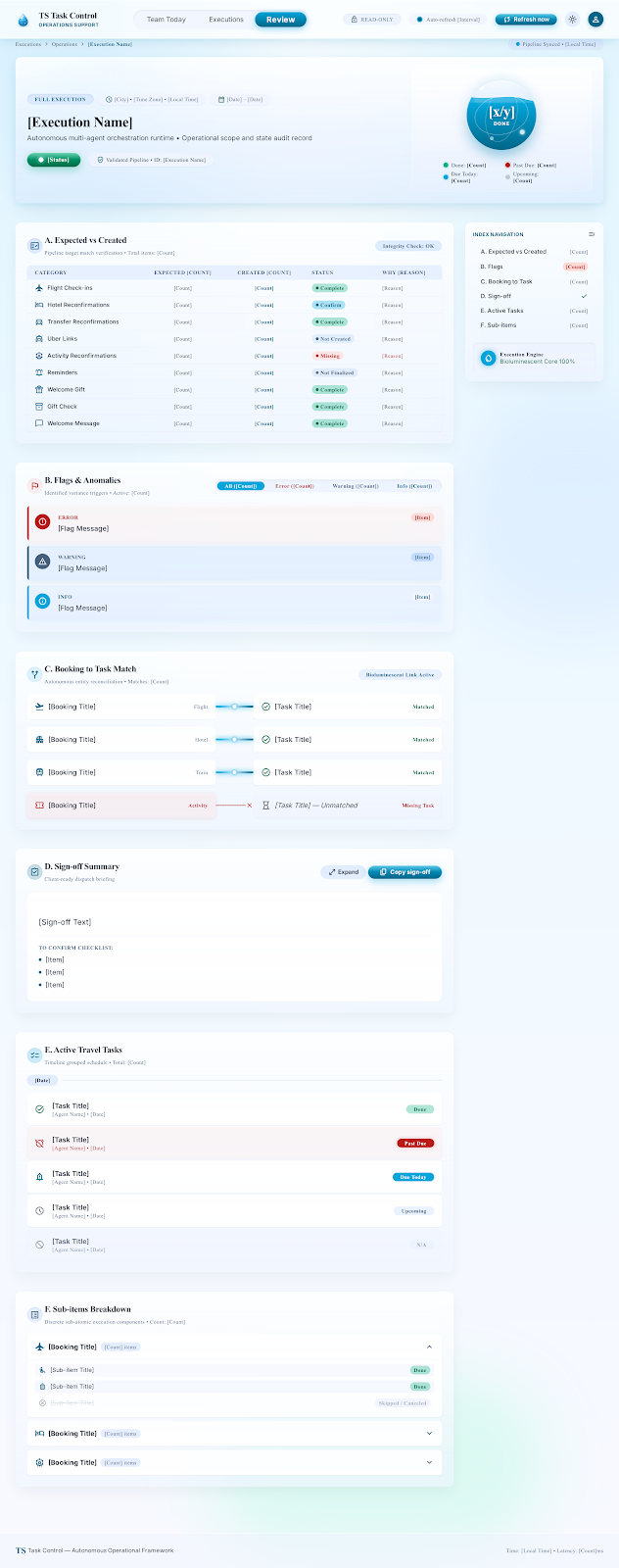Select the All filter in Flags section
Viewport: 619px width, 1568px height.
tap(241, 486)
